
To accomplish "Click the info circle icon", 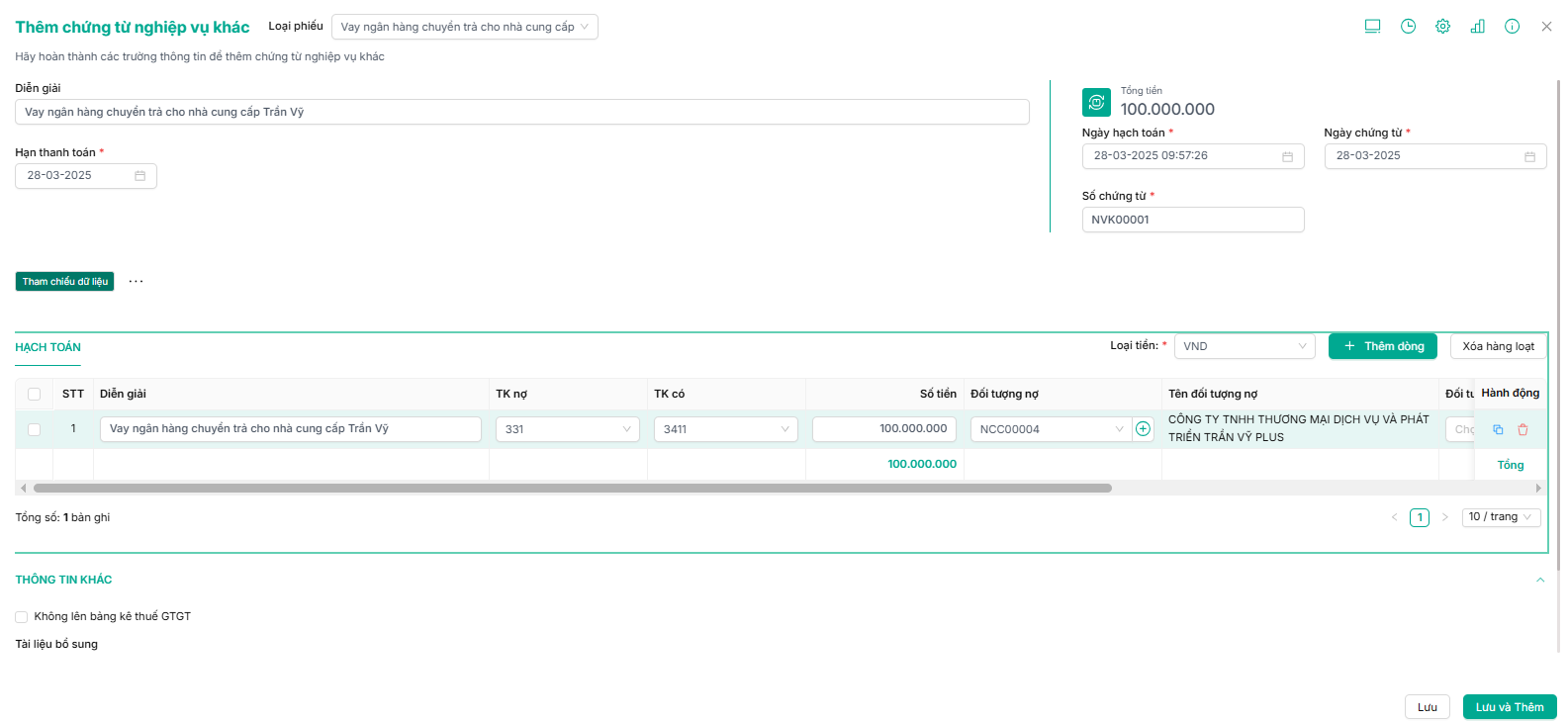I will pyautogui.click(x=1512, y=27).
